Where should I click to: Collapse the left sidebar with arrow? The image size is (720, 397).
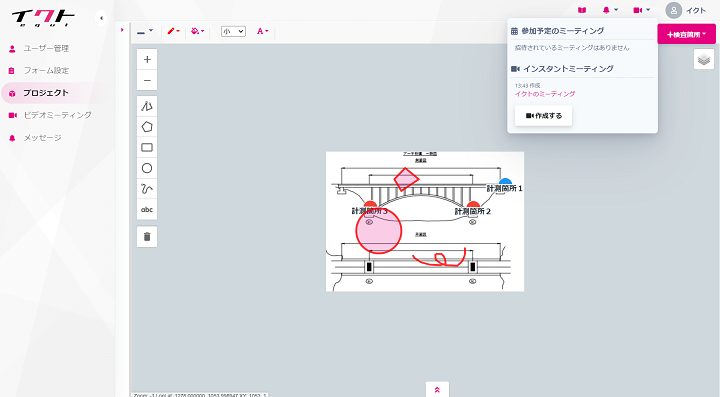(x=101, y=18)
